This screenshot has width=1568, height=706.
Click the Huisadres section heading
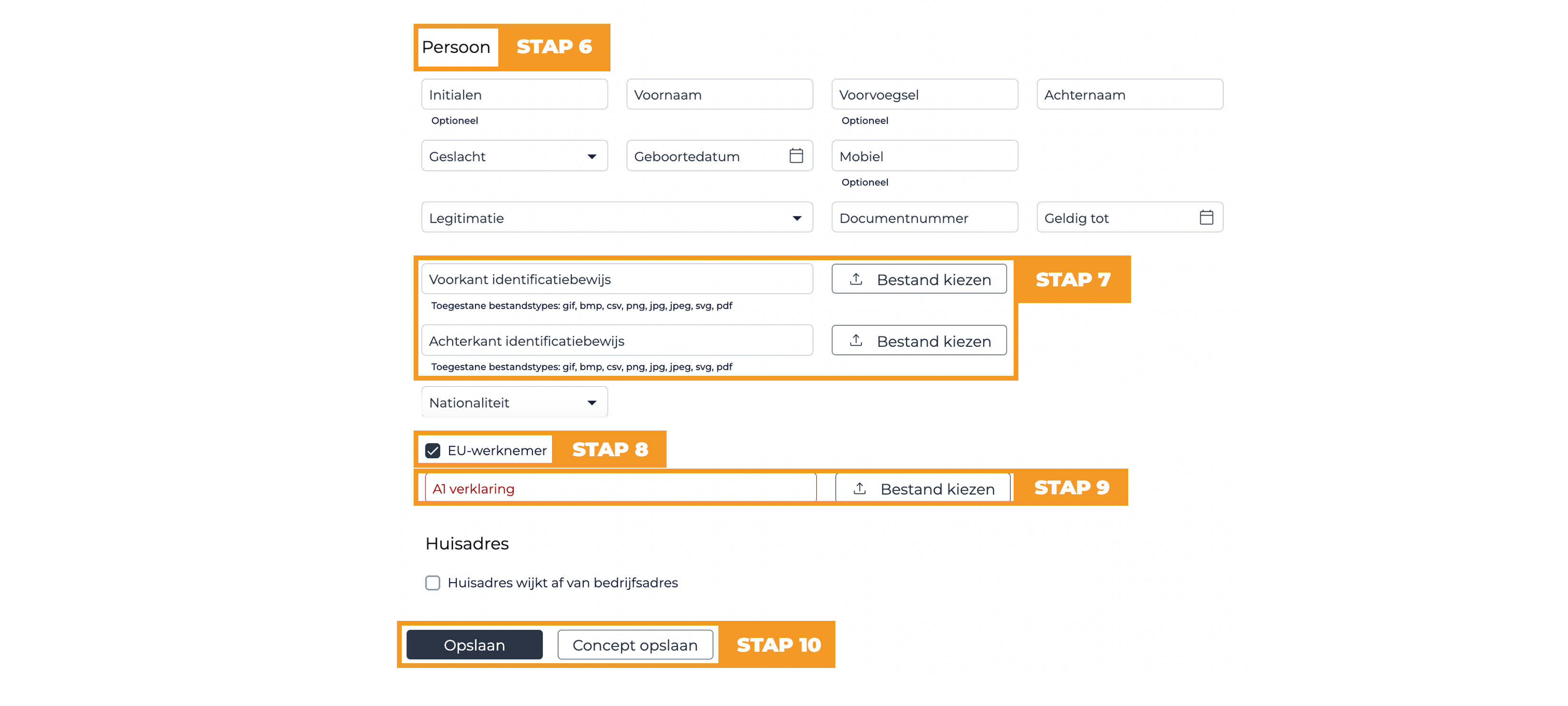(467, 543)
